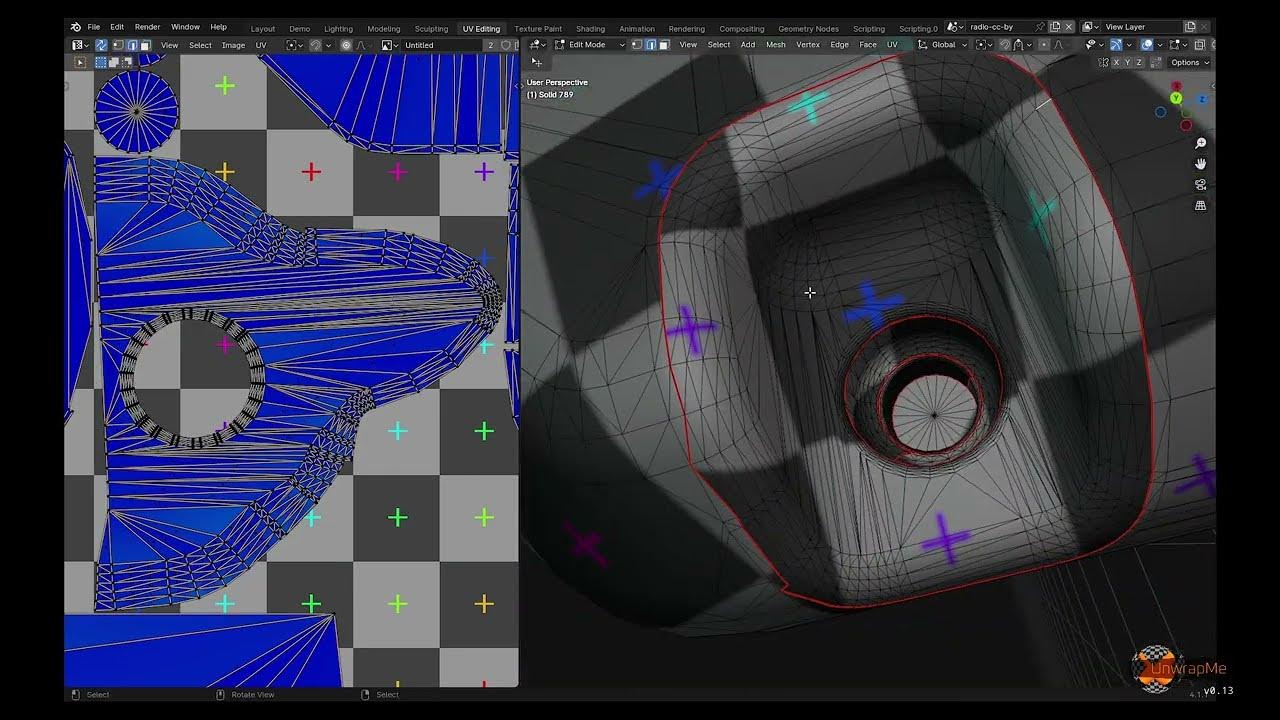Screen dimensions: 1280x720
Task: Delete the radio-cc-by scene with X
Action: pyautogui.click(x=1069, y=27)
